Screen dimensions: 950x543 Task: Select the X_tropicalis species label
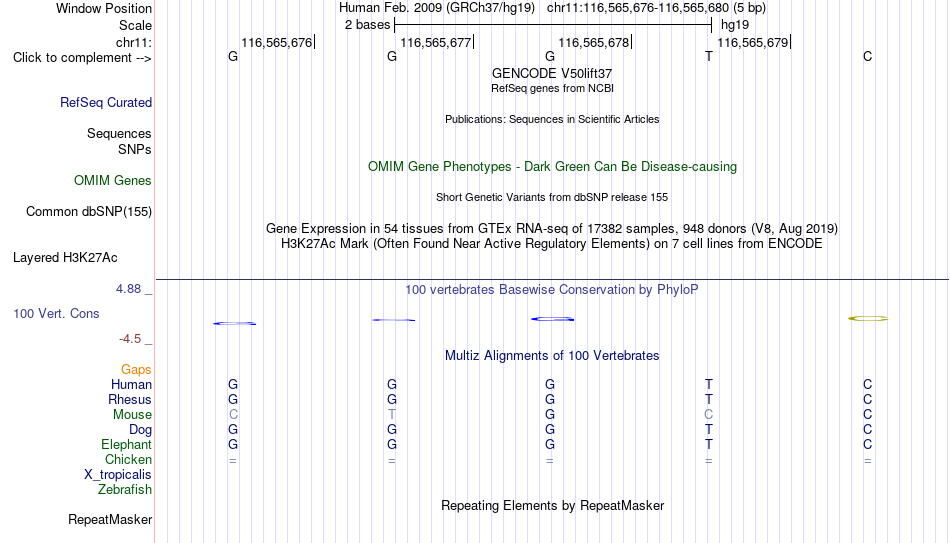(x=118, y=475)
